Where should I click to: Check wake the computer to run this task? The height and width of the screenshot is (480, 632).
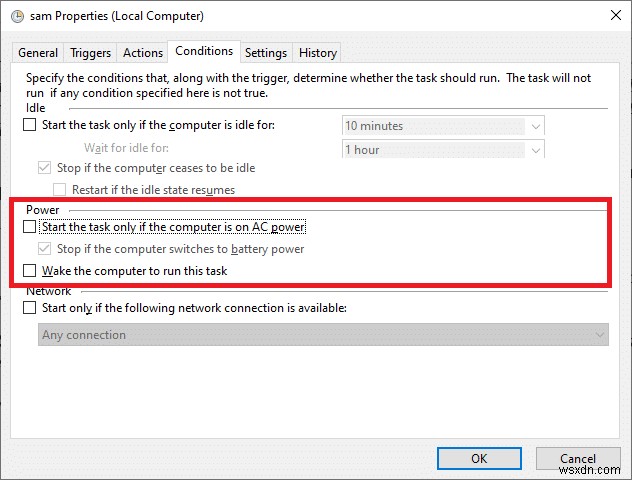pos(30,271)
